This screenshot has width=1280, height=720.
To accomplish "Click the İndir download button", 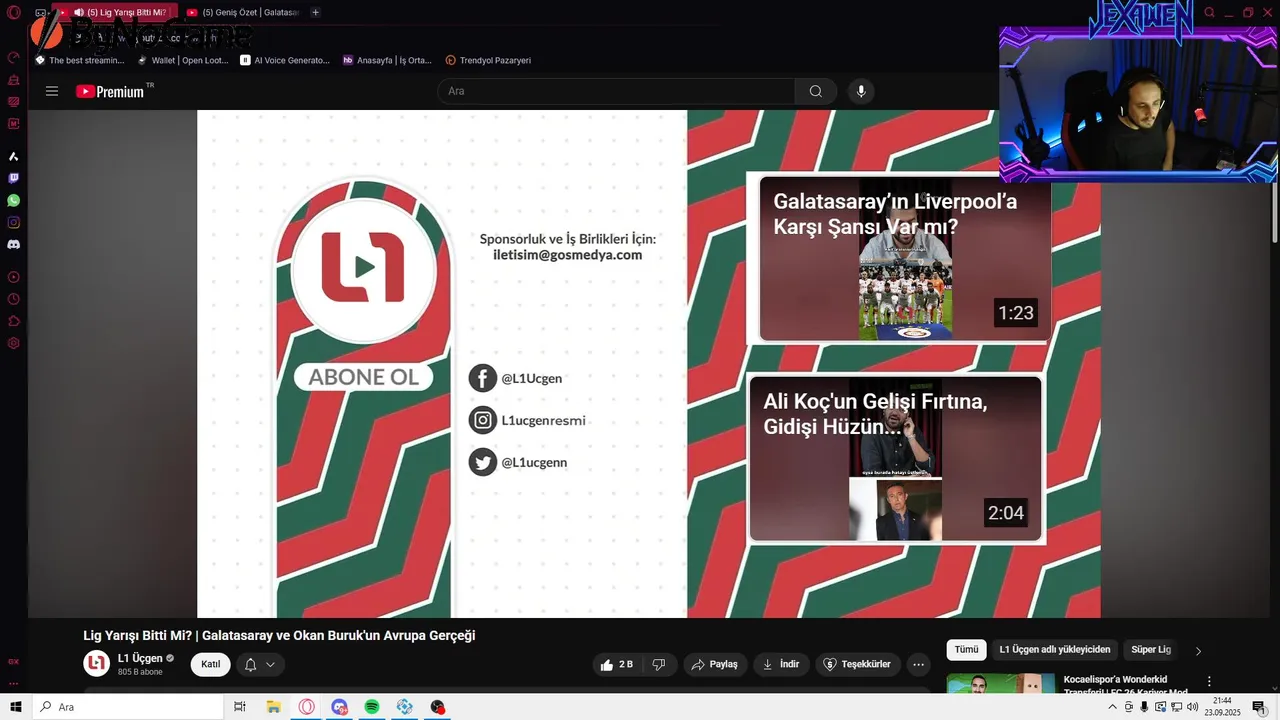I will tap(781, 664).
